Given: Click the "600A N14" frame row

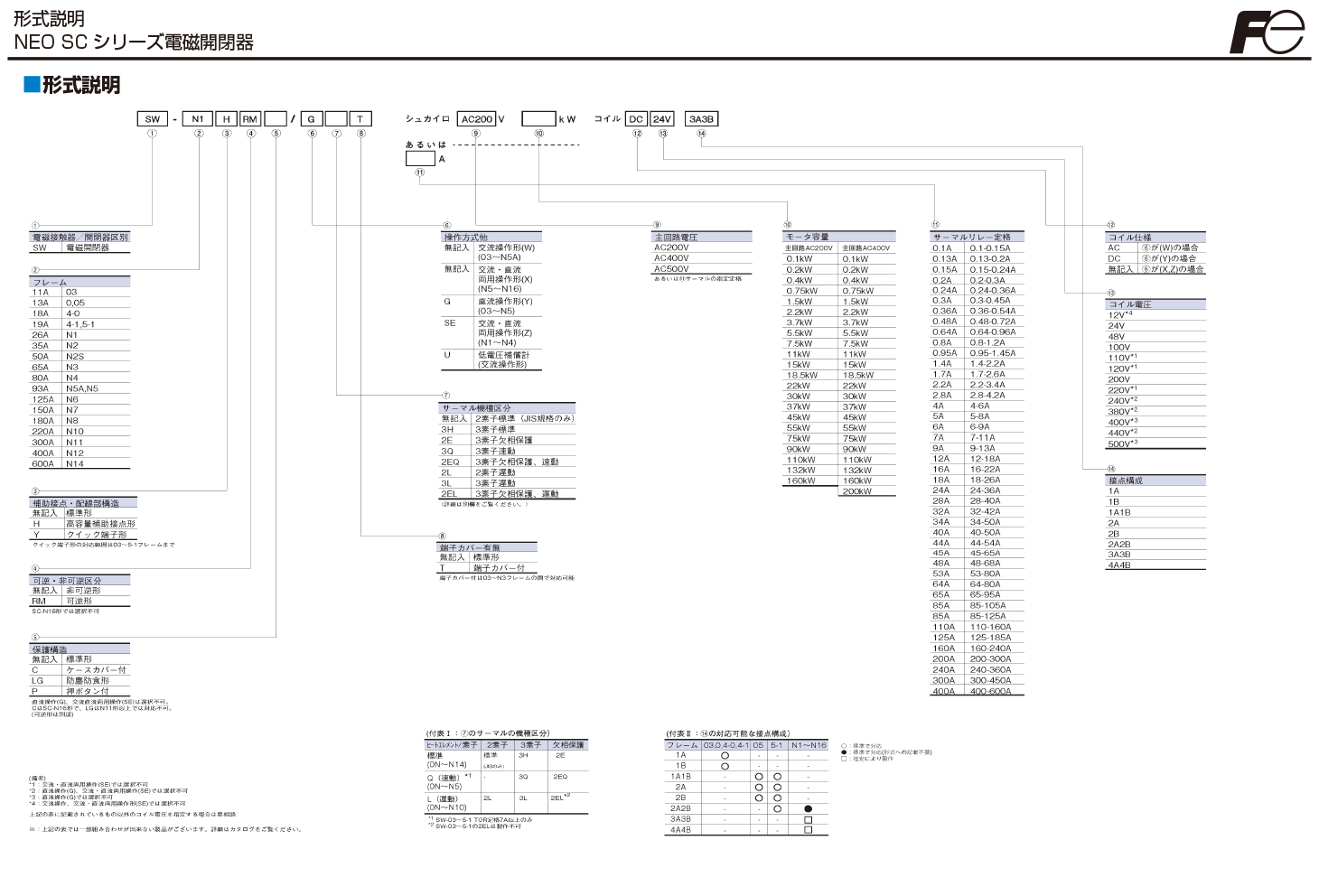Looking at the screenshot, I should [x=80, y=463].
